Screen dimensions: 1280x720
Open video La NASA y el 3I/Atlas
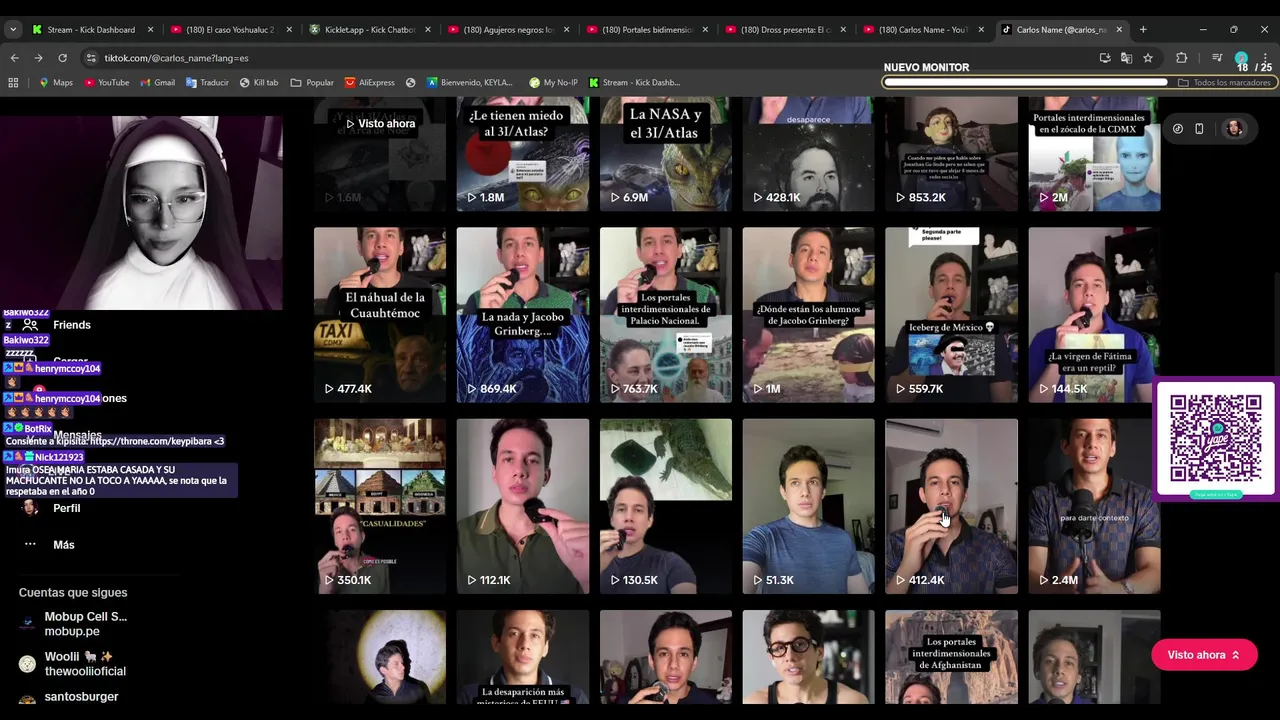pos(666,154)
